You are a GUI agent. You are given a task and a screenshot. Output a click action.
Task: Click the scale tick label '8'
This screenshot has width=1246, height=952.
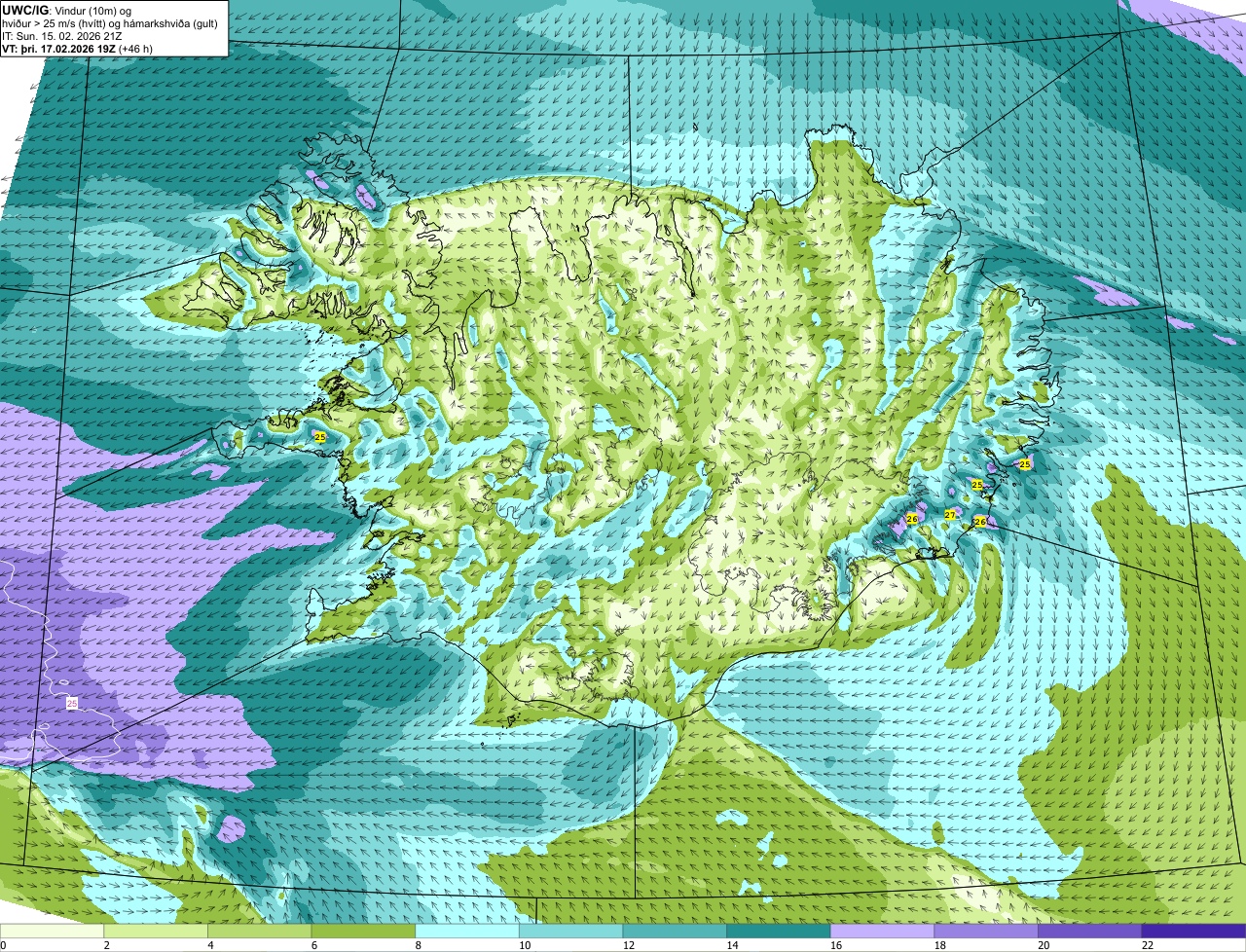(x=418, y=945)
